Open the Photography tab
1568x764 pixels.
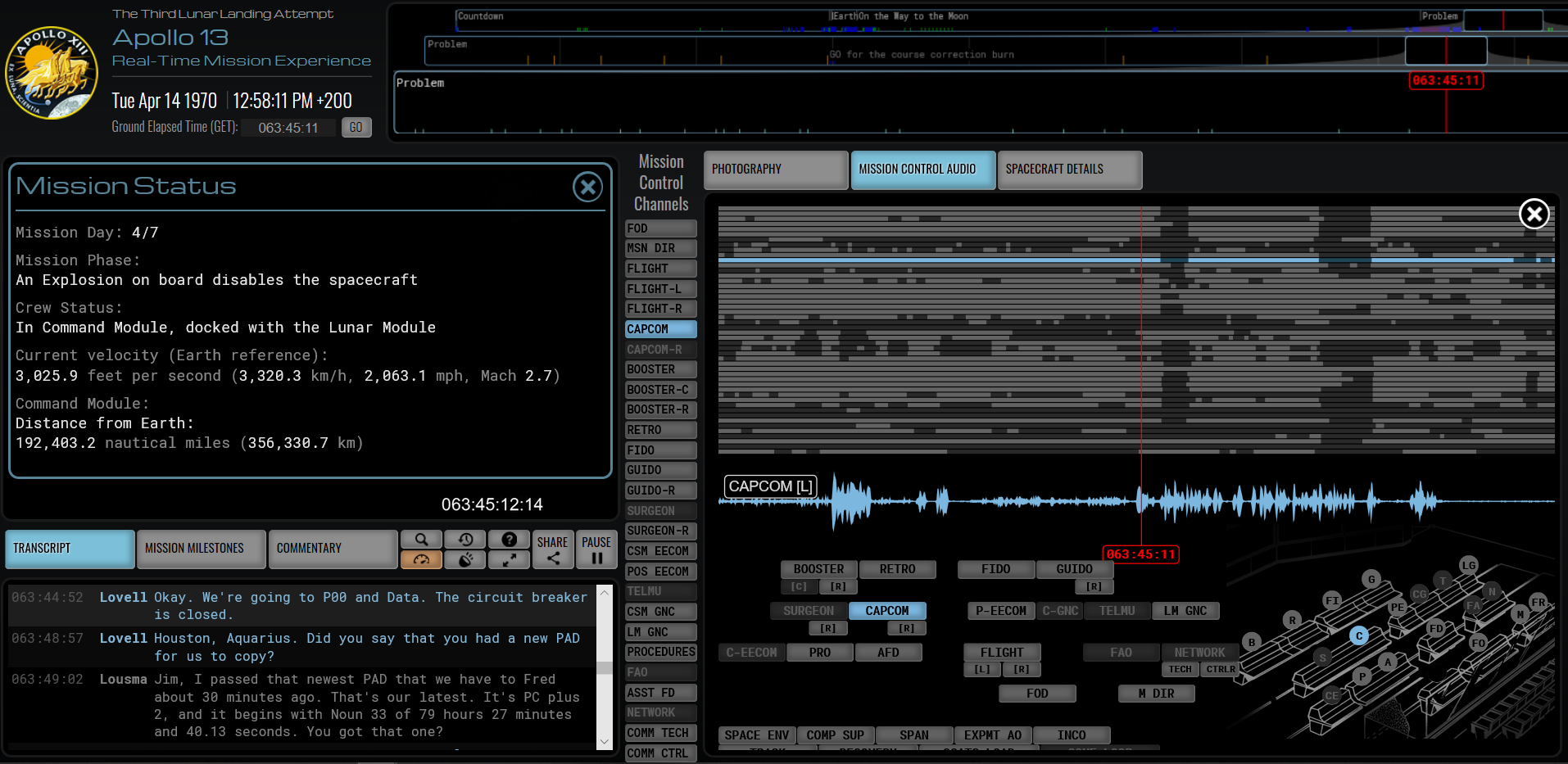775,170
